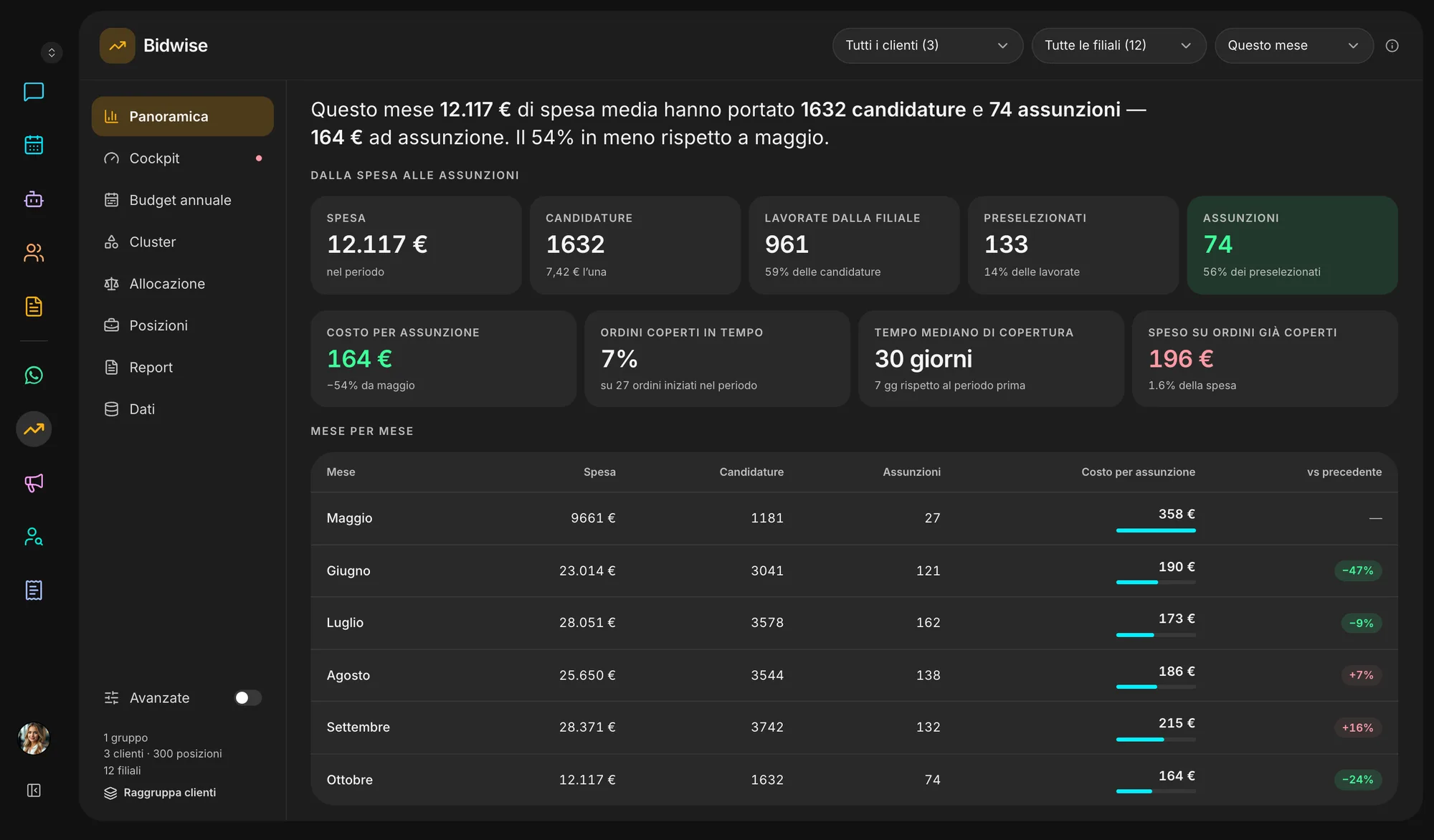The image size is (1434, 840).
Task: Open the user avatar profile
Action: coord(34,738)
